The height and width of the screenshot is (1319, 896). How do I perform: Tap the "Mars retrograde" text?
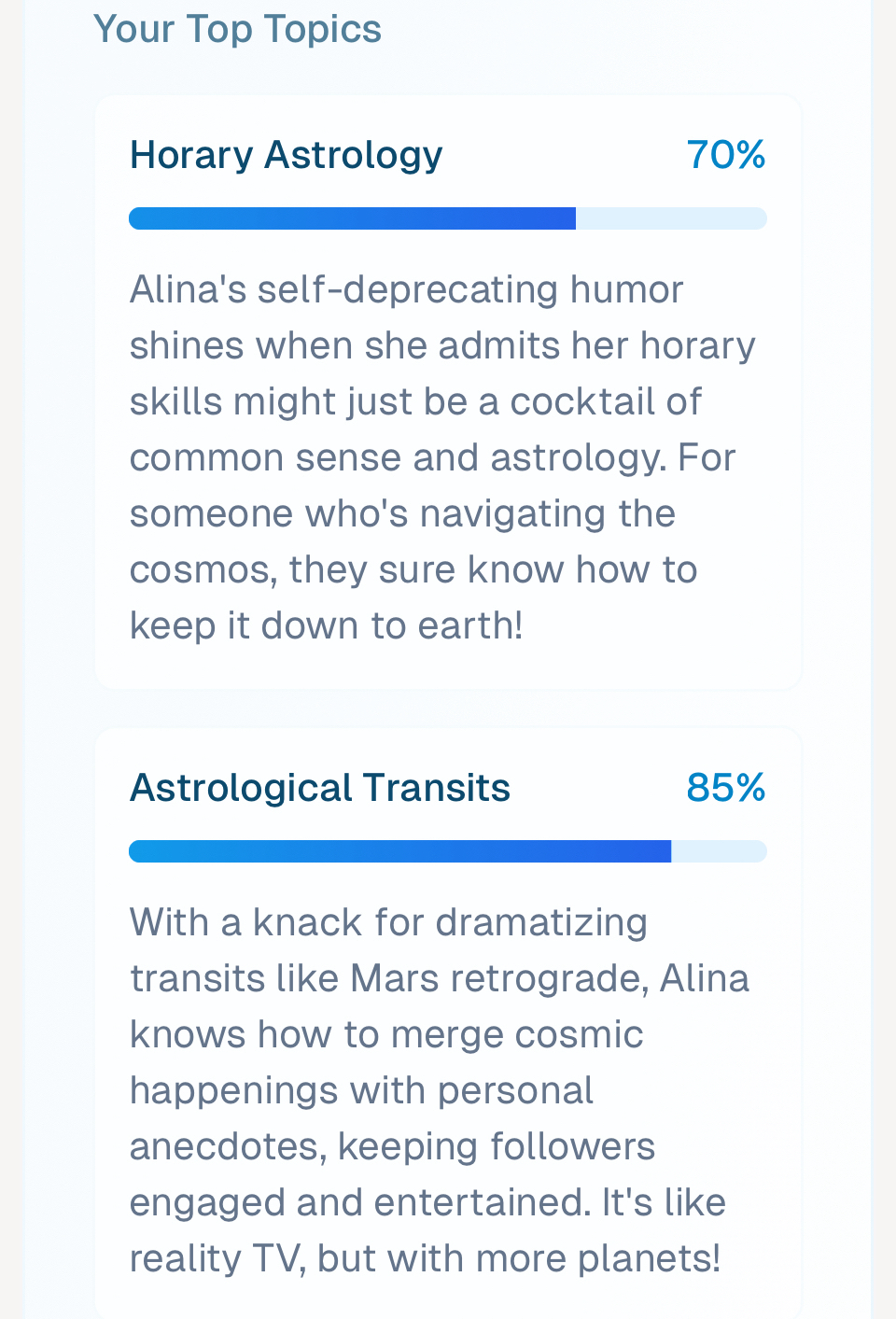pyautogui.click(x=499, y=978)
